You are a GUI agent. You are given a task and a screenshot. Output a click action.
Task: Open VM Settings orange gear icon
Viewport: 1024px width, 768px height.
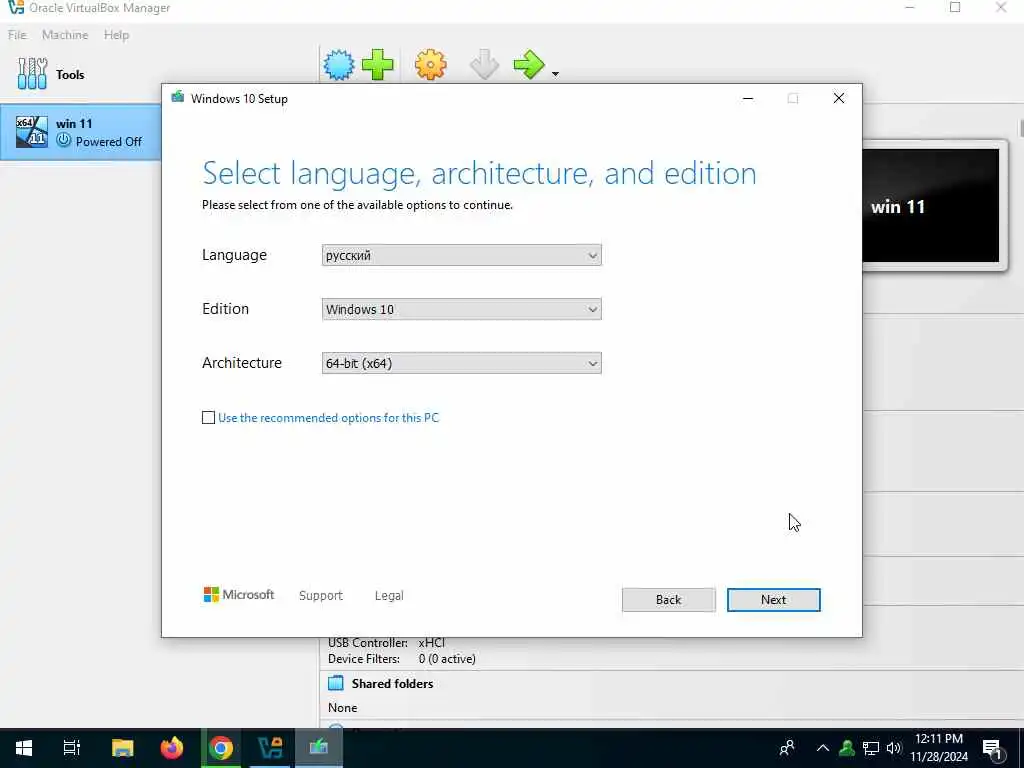(430, 65)
